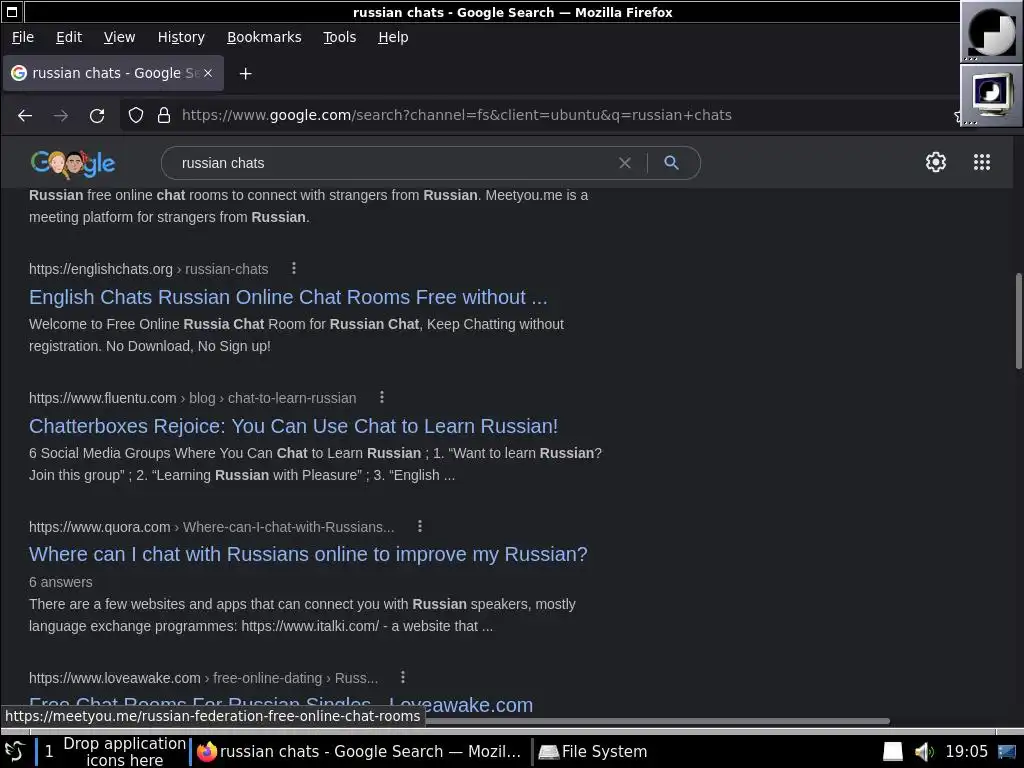Open English Chats Russian Online Chat Rooms link

click(288, 297)
